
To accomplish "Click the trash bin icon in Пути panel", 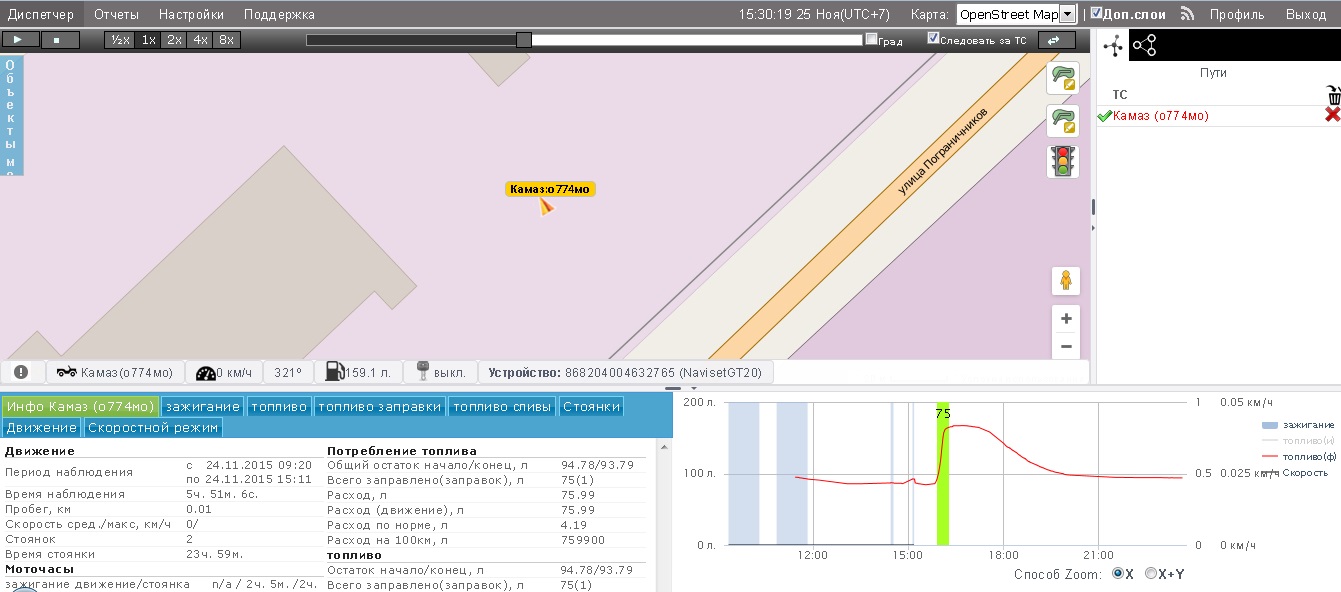I will click(x=1332, y=95).
